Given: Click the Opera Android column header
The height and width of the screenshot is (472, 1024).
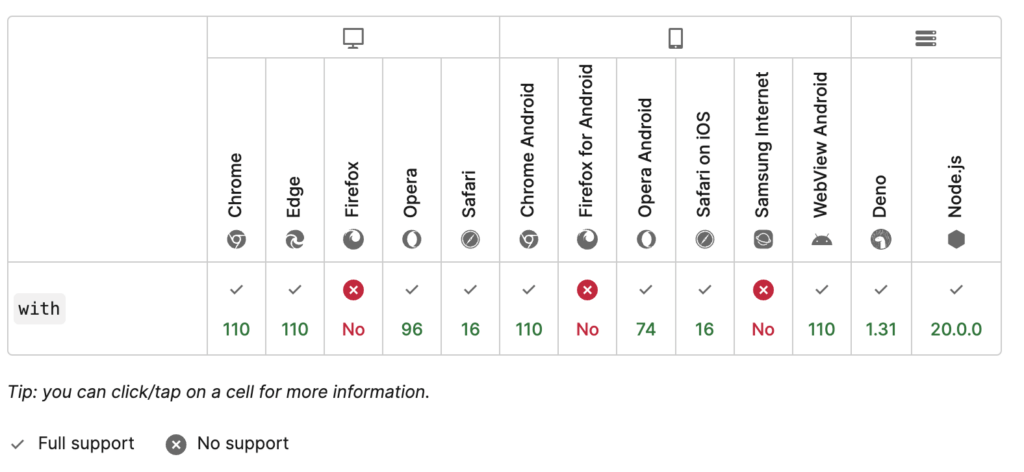Looking at the screenshot, I should click(x=646, y=160).
